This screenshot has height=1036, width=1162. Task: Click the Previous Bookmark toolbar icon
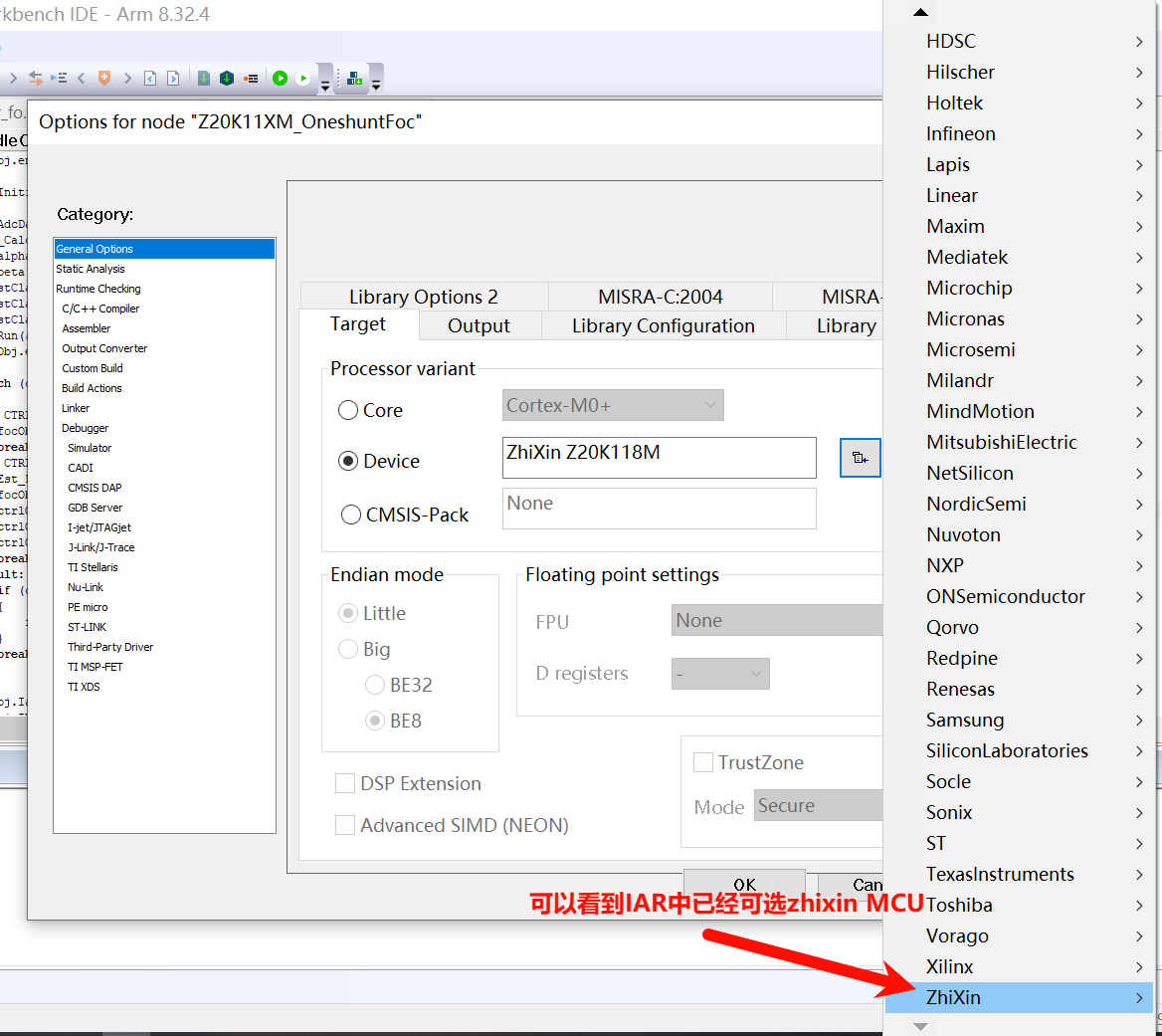(x=82, y=78)
